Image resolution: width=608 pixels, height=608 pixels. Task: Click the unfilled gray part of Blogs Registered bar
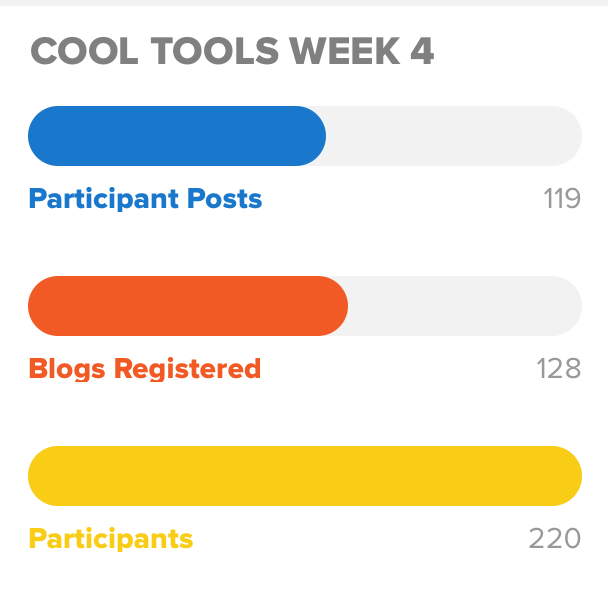coord(465,306)
